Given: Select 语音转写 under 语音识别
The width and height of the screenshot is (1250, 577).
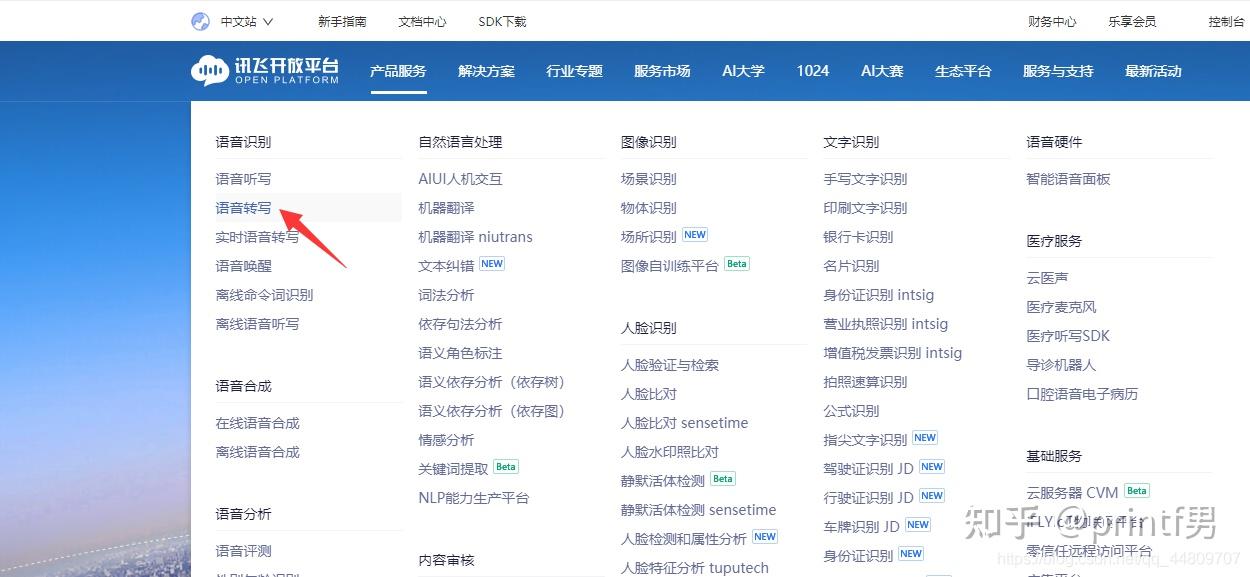Looking at the screenshot, I should coord(243,208).
